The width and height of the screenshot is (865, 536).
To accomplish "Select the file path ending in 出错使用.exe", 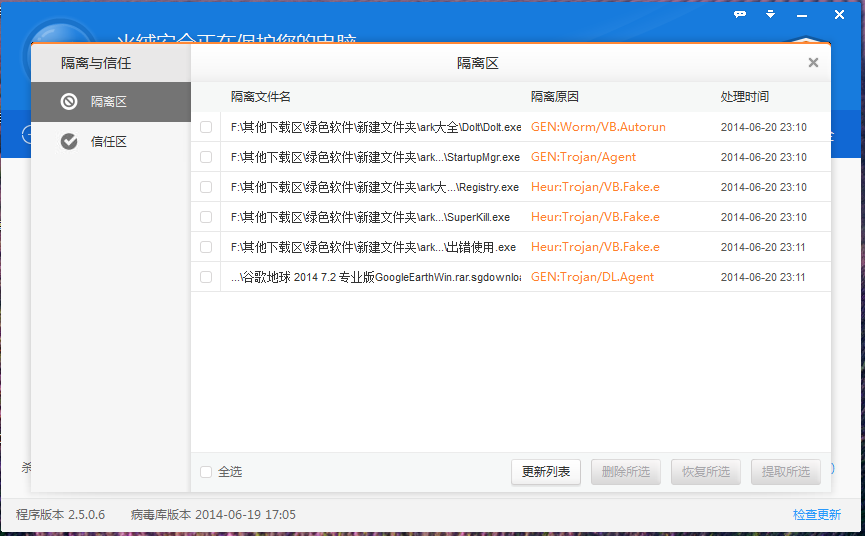I will point(373,246).
